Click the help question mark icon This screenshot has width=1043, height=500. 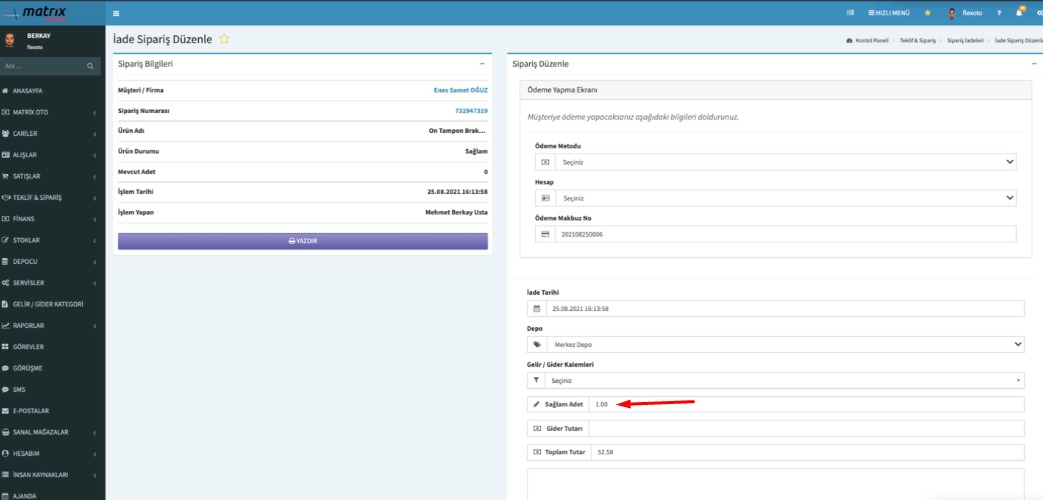coord(998,13)
